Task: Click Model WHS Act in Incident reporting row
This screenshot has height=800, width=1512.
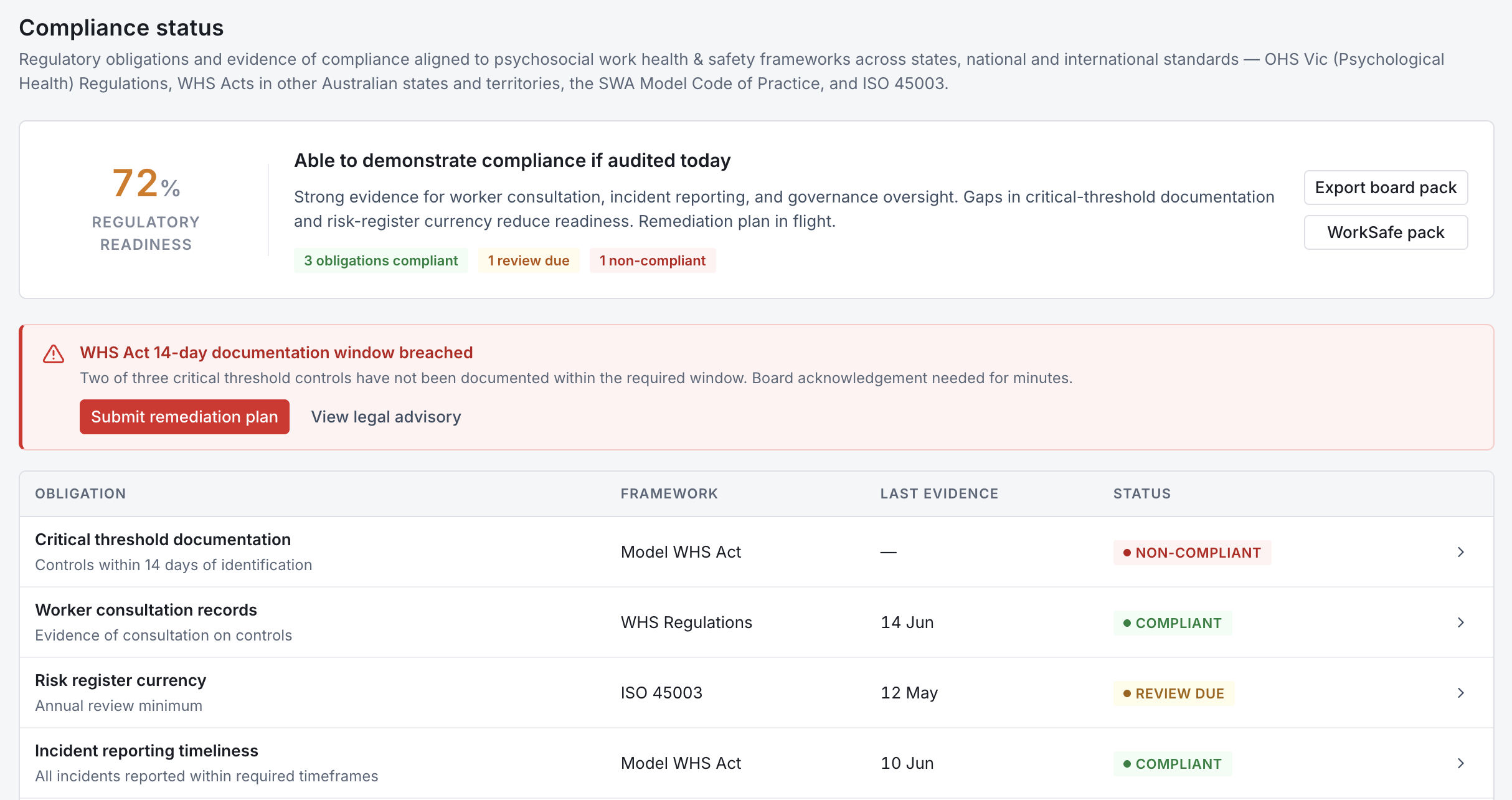Action: [681, 763]
